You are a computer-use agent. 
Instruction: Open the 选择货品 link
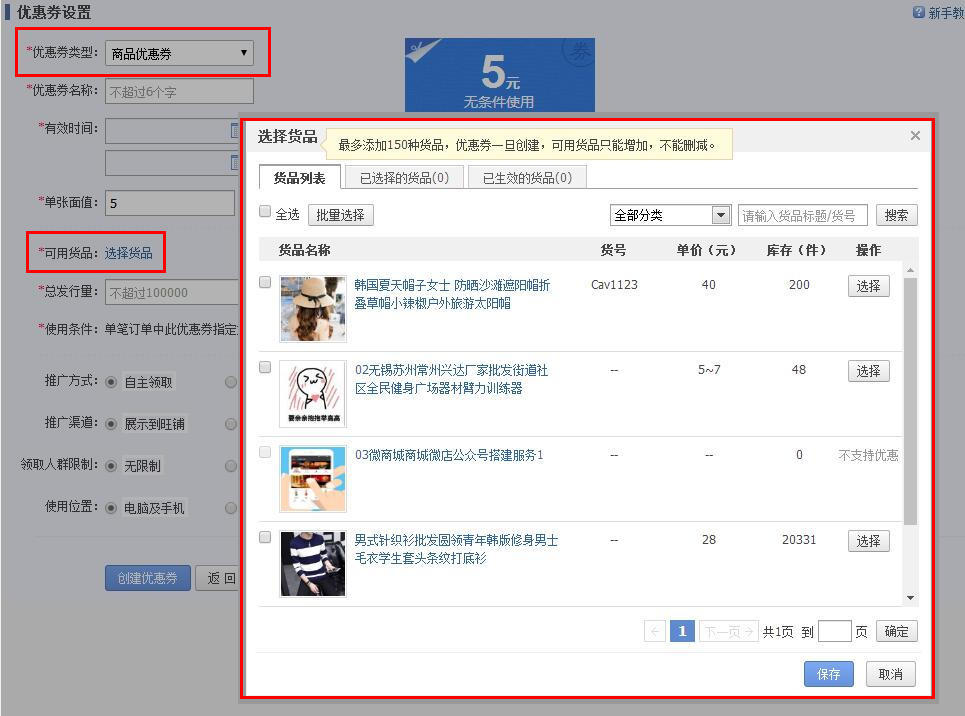129,253
